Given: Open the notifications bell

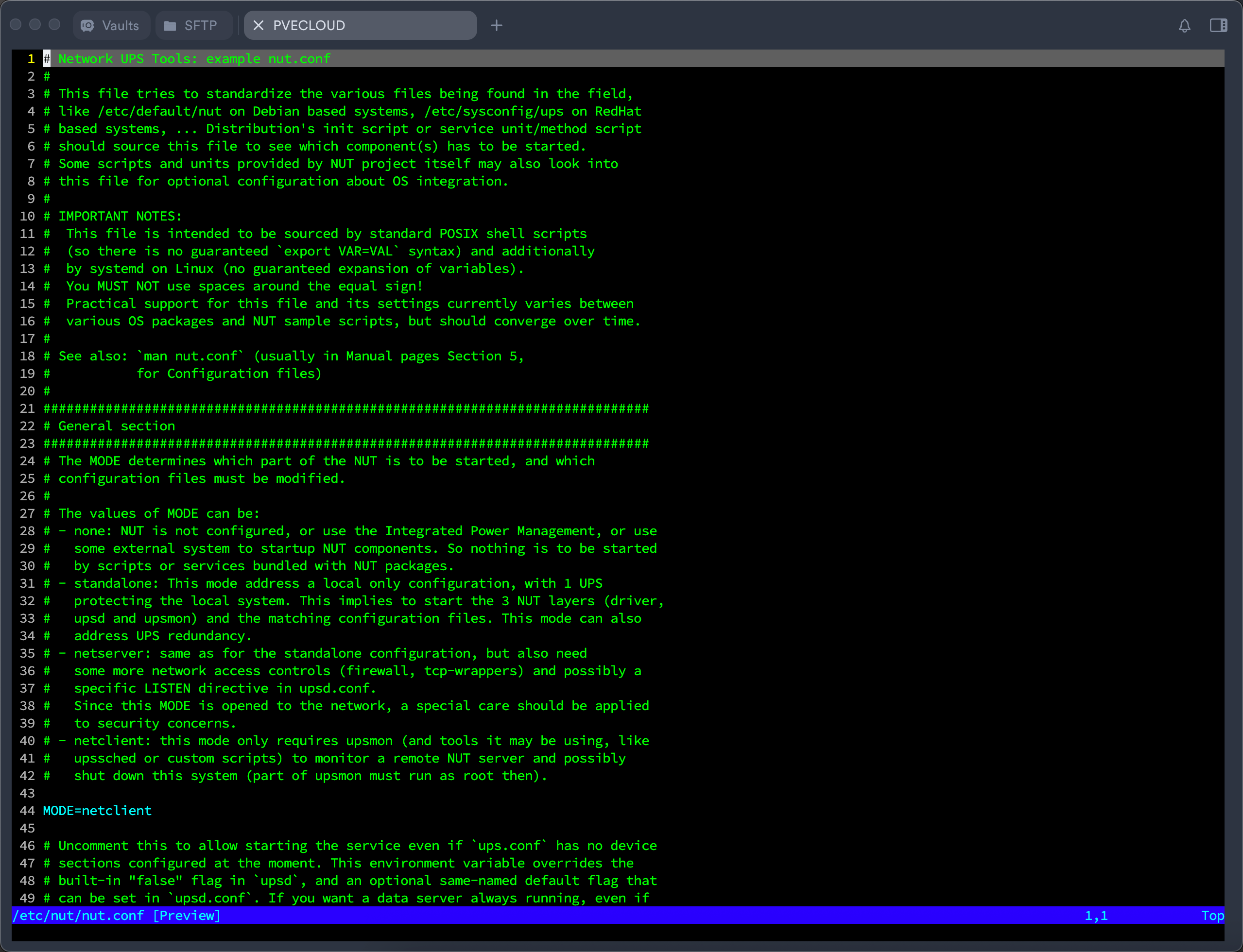Looking at the screenshot, I should tap(1185, 25).
